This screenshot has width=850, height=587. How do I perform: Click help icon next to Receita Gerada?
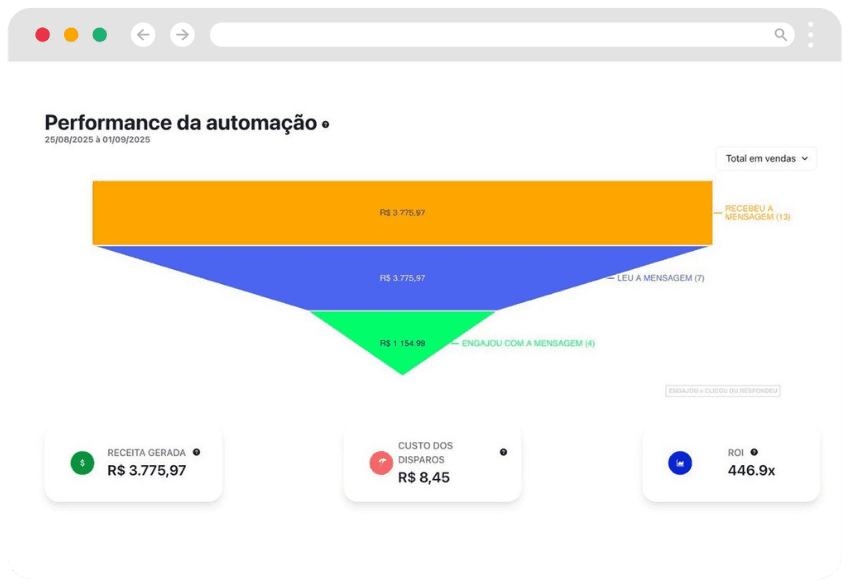point(196,452)
